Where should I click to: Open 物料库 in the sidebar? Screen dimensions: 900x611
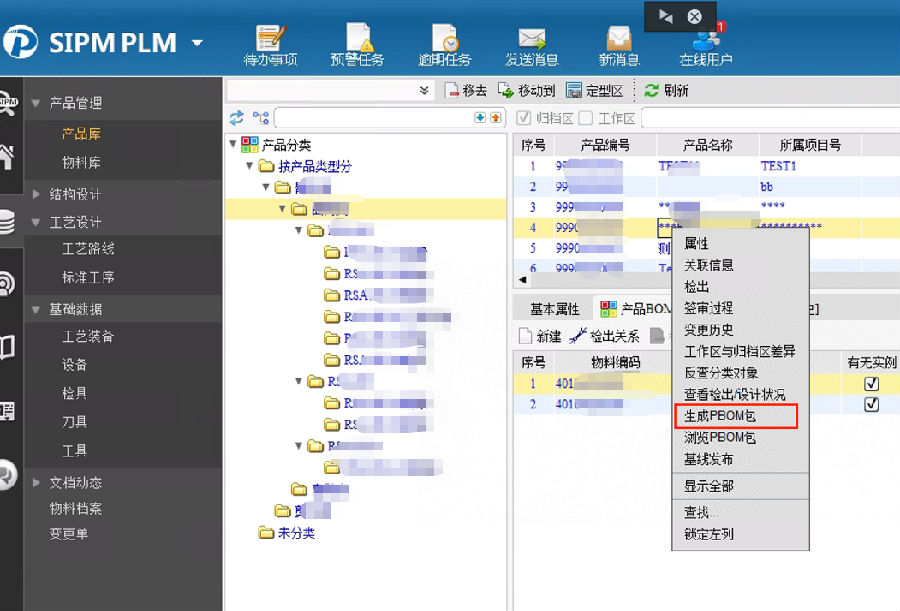pos(81,163)
